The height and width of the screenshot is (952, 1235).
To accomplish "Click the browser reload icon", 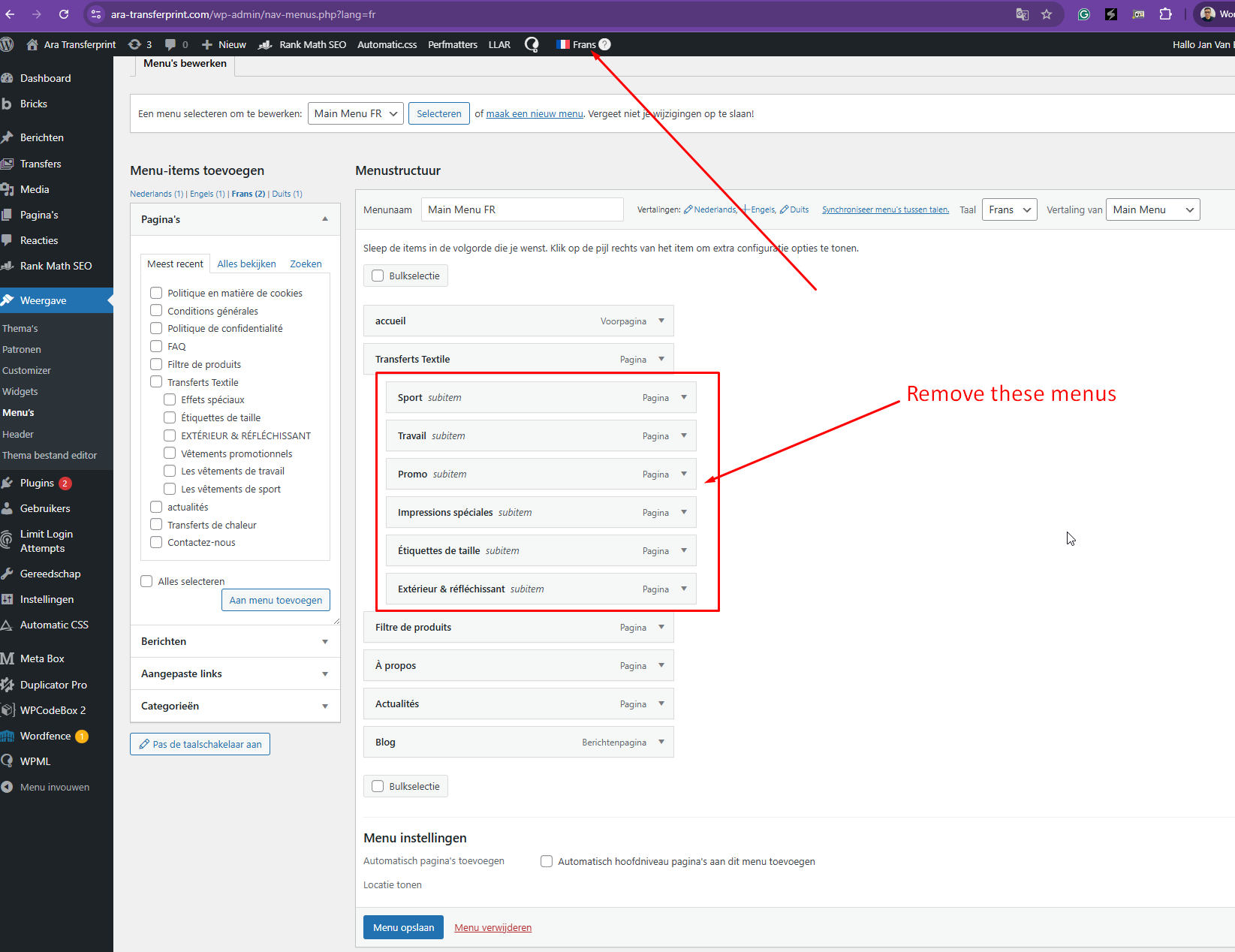I will [64, 14].
